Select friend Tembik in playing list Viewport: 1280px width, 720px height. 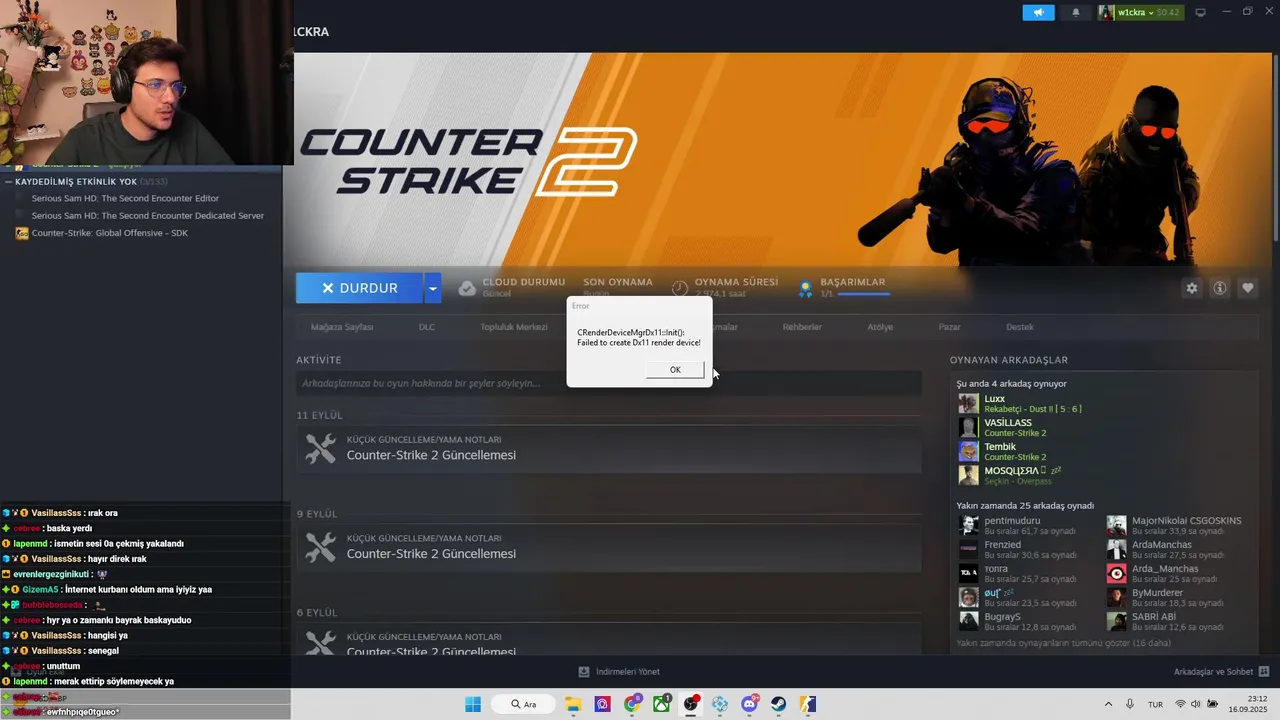click(x=1000, y=447)
